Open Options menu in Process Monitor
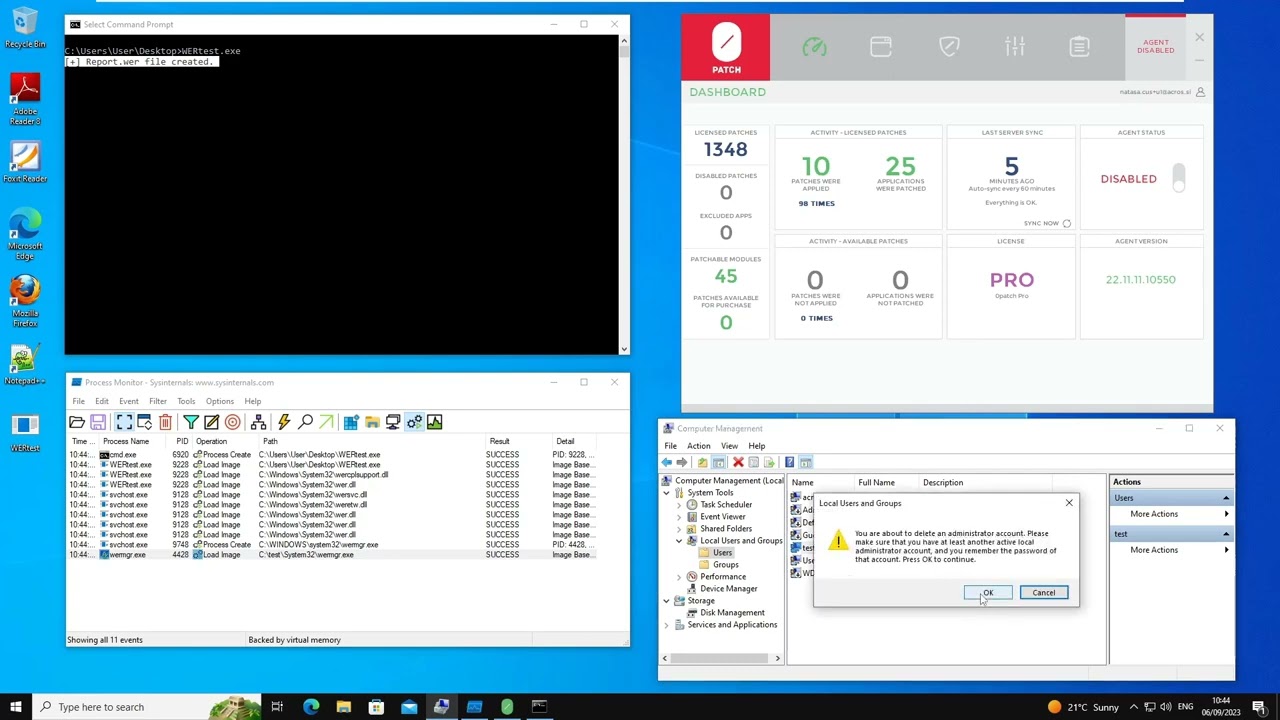 219,401
